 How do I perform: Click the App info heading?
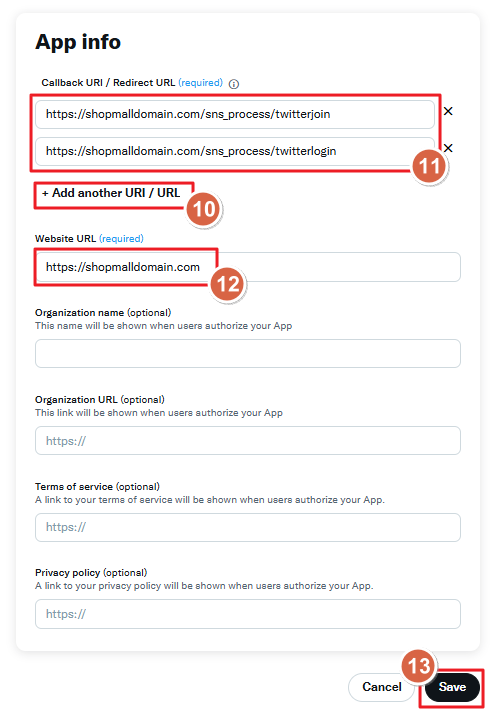coord(78,42)
